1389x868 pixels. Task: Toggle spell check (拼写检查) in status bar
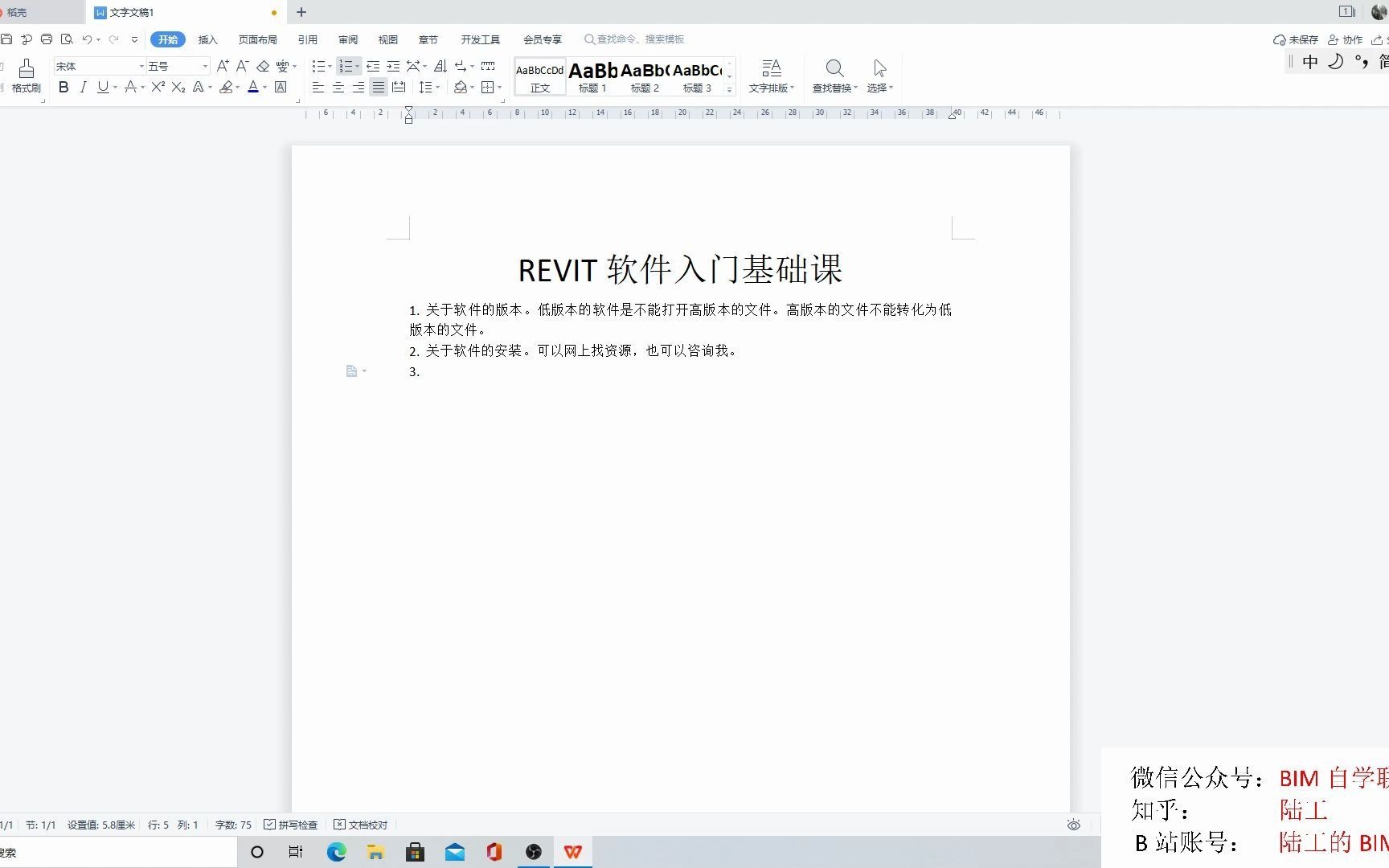pyautogui.click(x=291, y=825)
